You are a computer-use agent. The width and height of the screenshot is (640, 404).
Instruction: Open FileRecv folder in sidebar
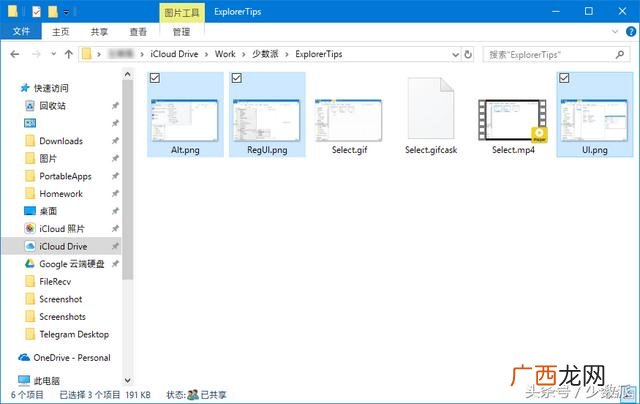click(55, 281)
